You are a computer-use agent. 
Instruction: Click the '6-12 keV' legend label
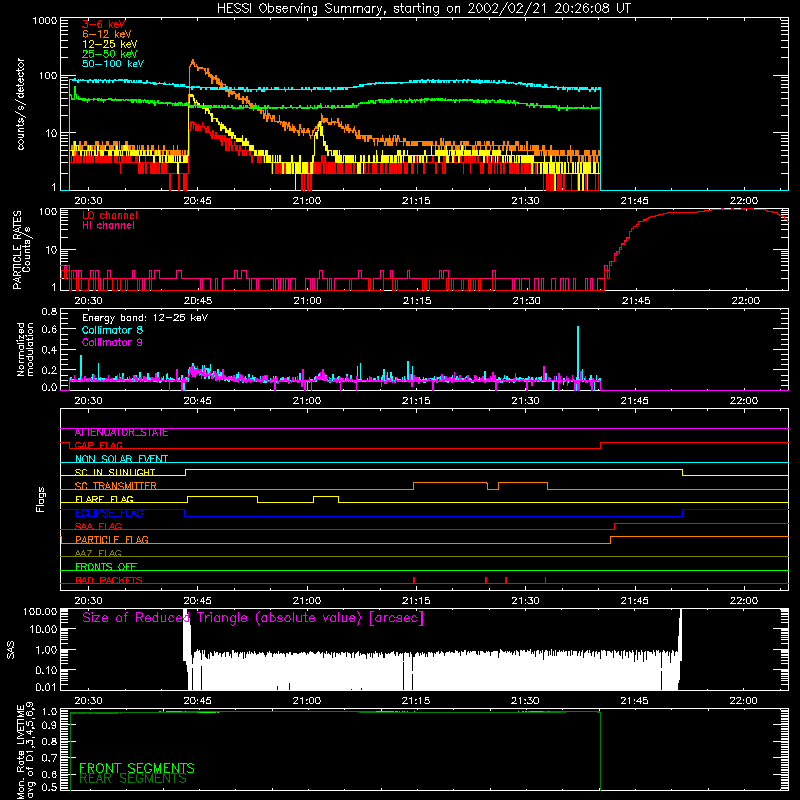coord(107,34)
